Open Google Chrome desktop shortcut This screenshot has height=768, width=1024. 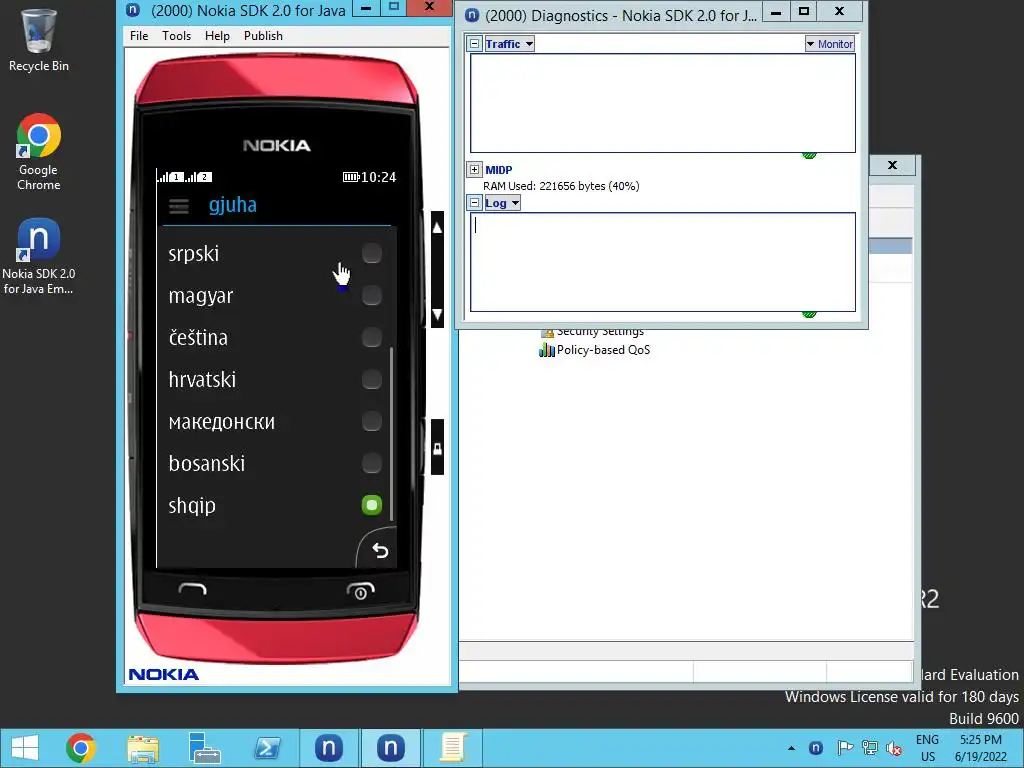(39, 152)
